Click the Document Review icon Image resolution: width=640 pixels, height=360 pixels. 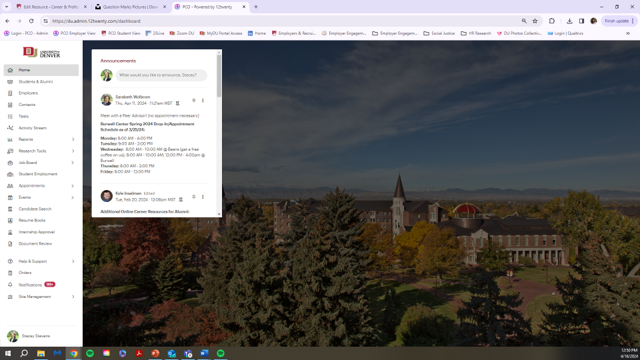click(10, 244)
